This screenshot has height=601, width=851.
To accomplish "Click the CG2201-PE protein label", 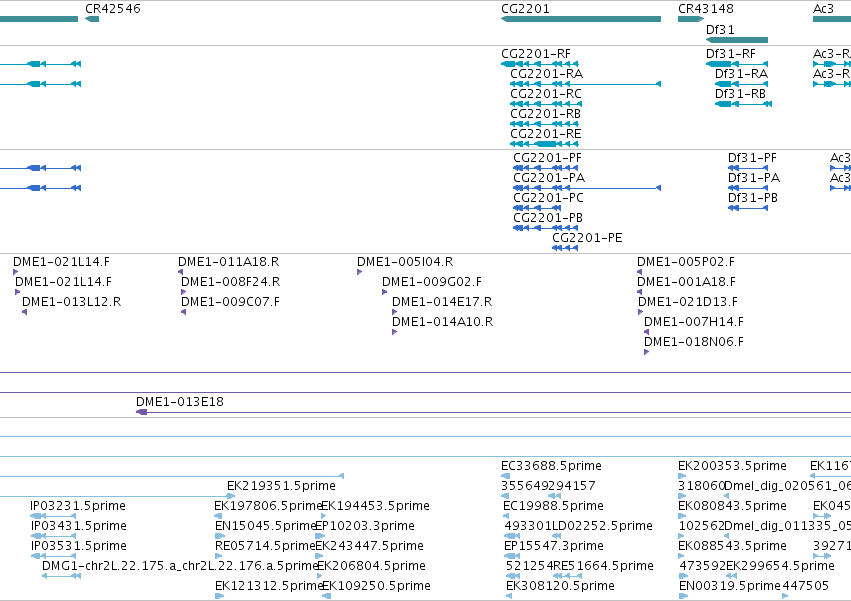I will (587, 238).
